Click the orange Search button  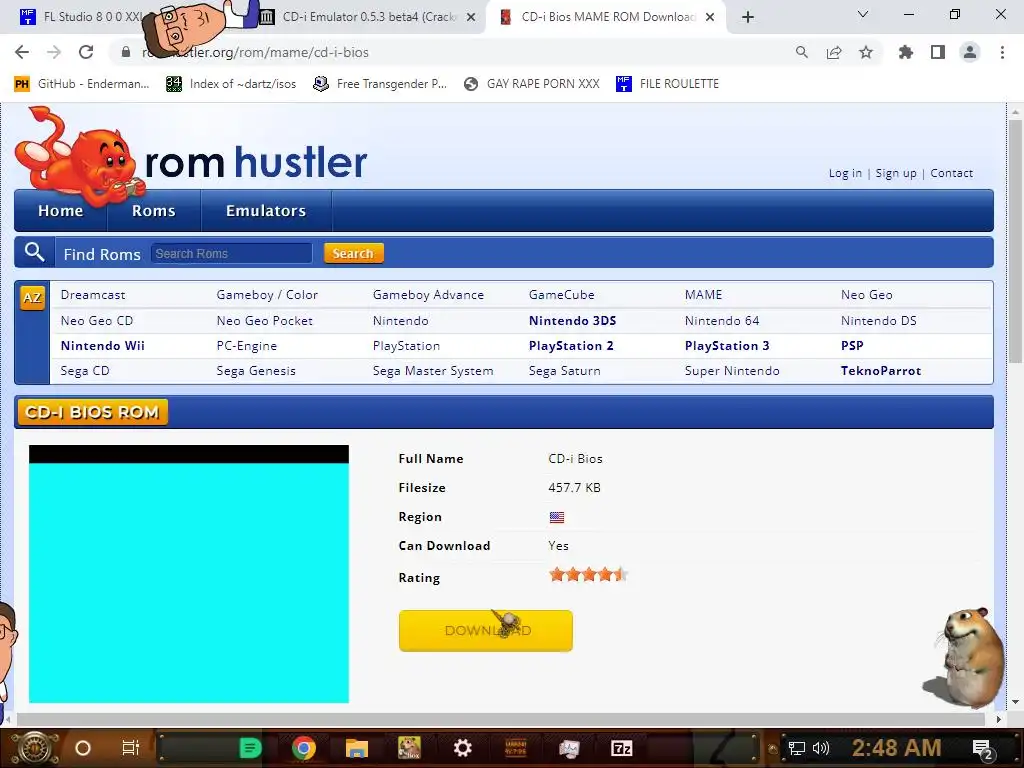353,253
